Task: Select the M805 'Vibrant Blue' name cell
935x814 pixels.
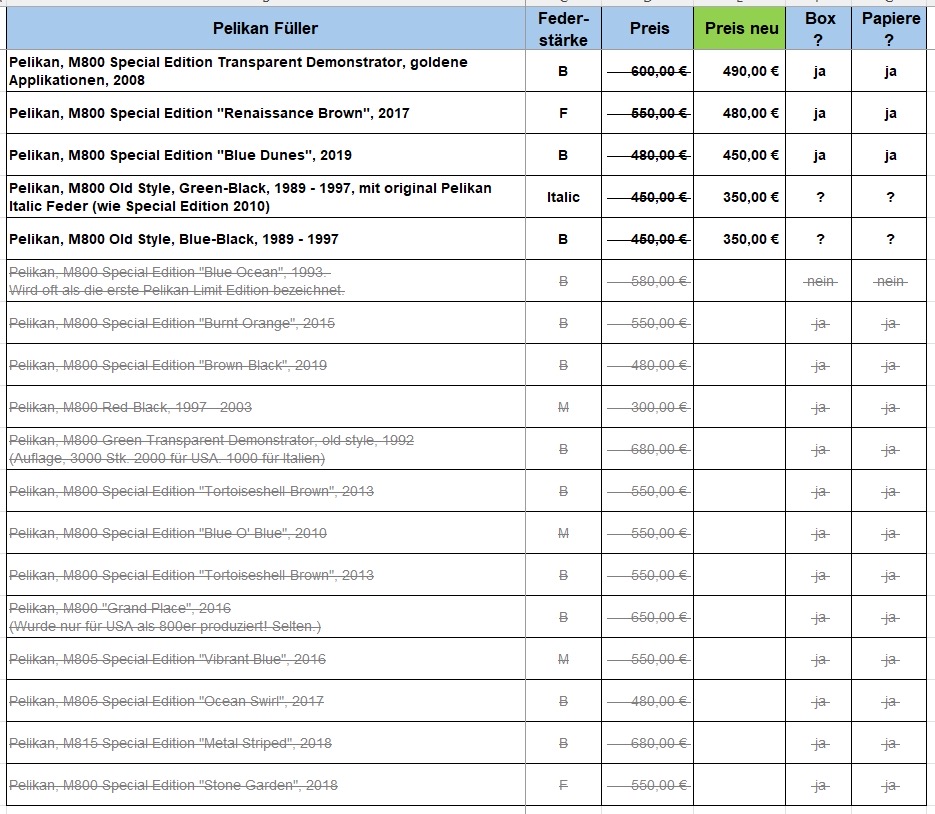Action: (x=266, y=659)
